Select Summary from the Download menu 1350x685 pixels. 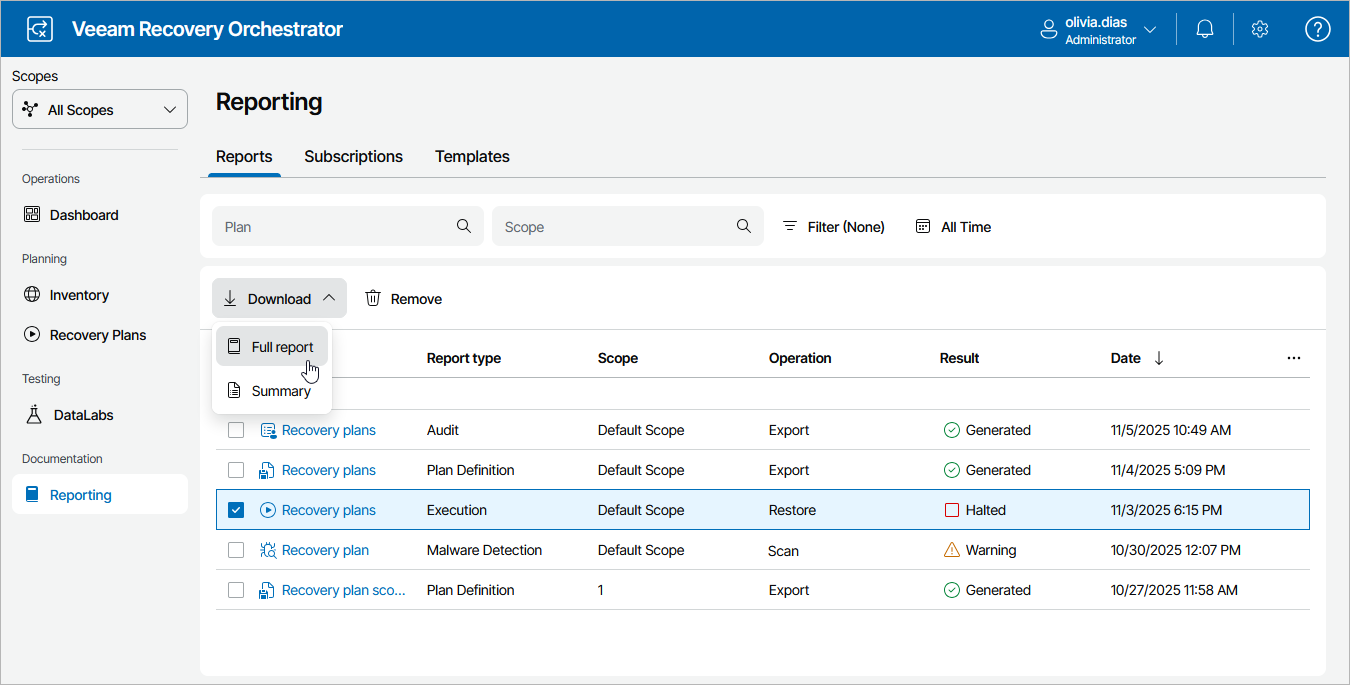pos(280,391)
